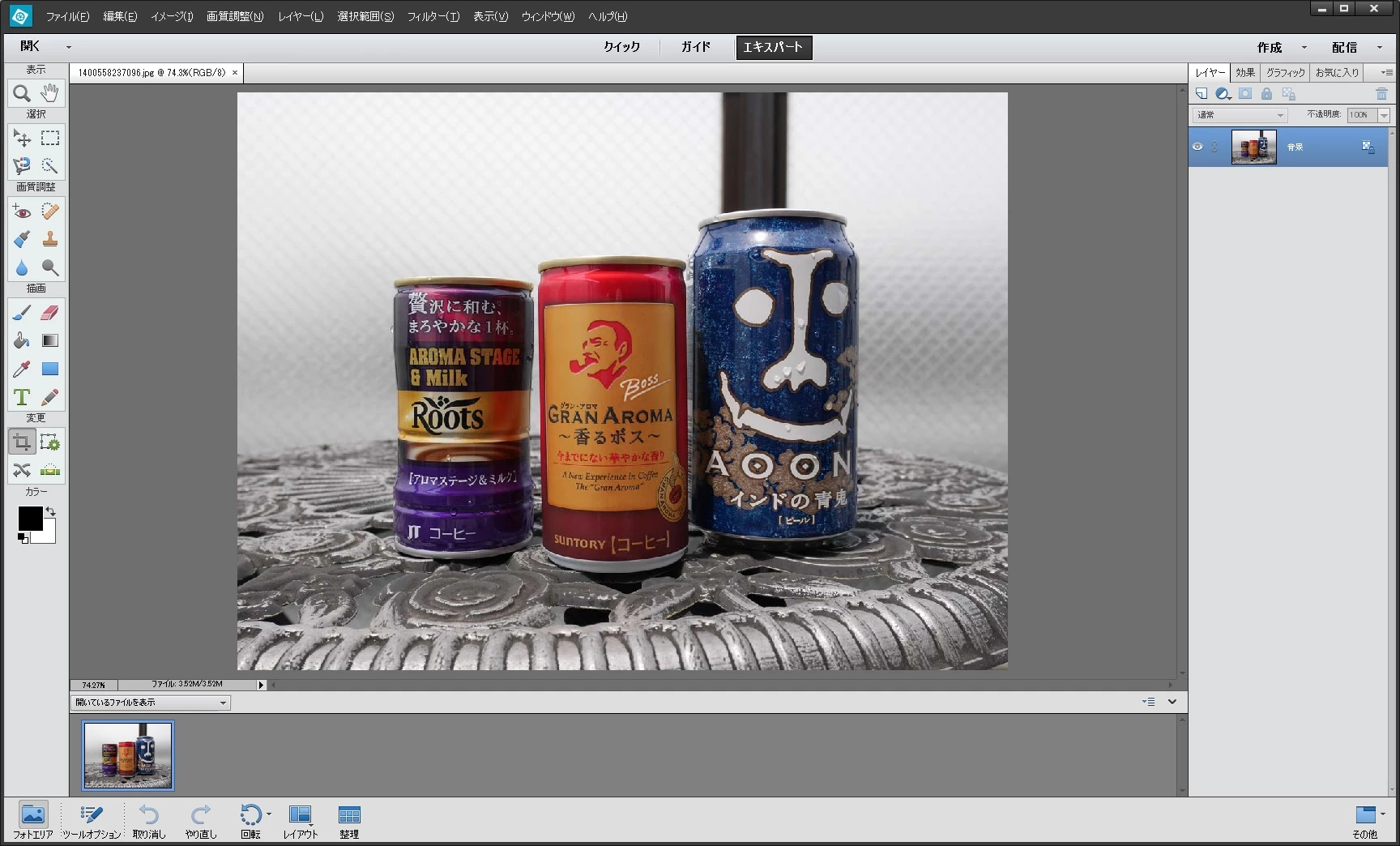Select the Spot Healing Brush tool
Image resolution: width=1400 pixels, height=846 pixels.
click(50, 211)
